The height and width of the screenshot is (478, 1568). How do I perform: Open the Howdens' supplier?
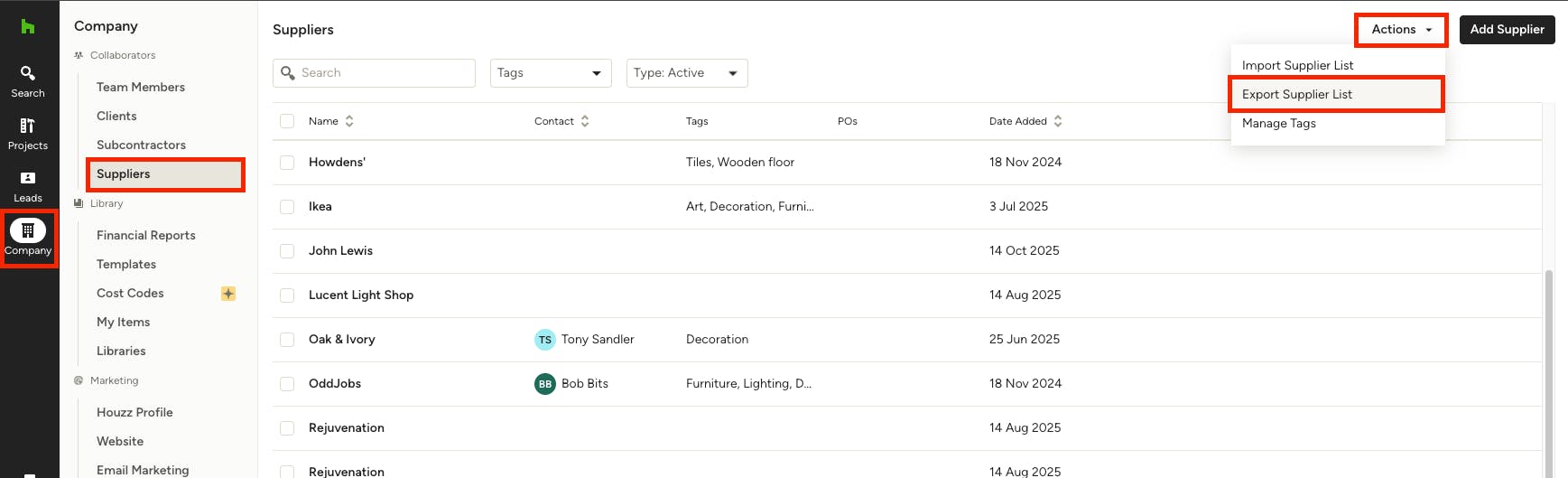[337, 163]
